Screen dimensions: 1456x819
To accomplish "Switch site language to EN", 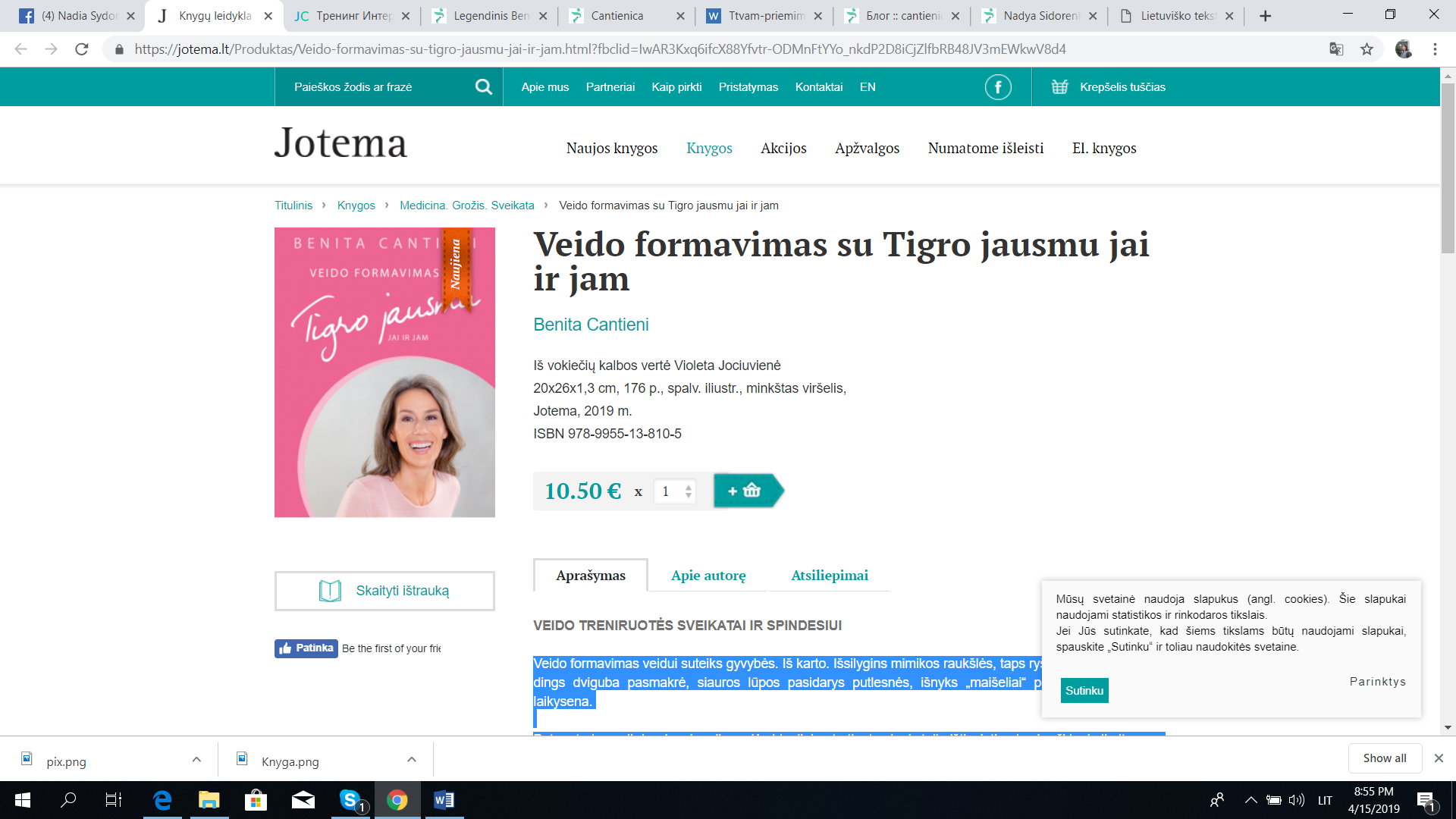I will pyautogui.click(x=868, y=87).
